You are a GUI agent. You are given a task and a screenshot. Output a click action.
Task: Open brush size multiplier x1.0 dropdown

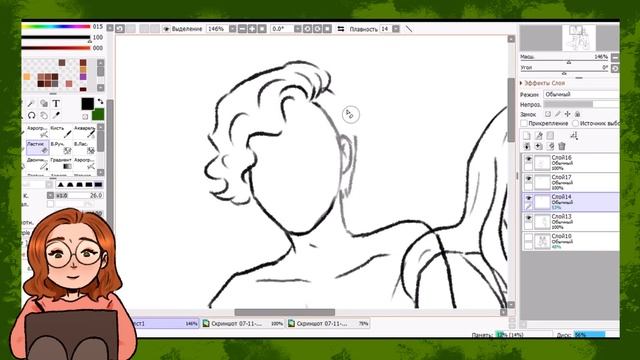(50, 196)
